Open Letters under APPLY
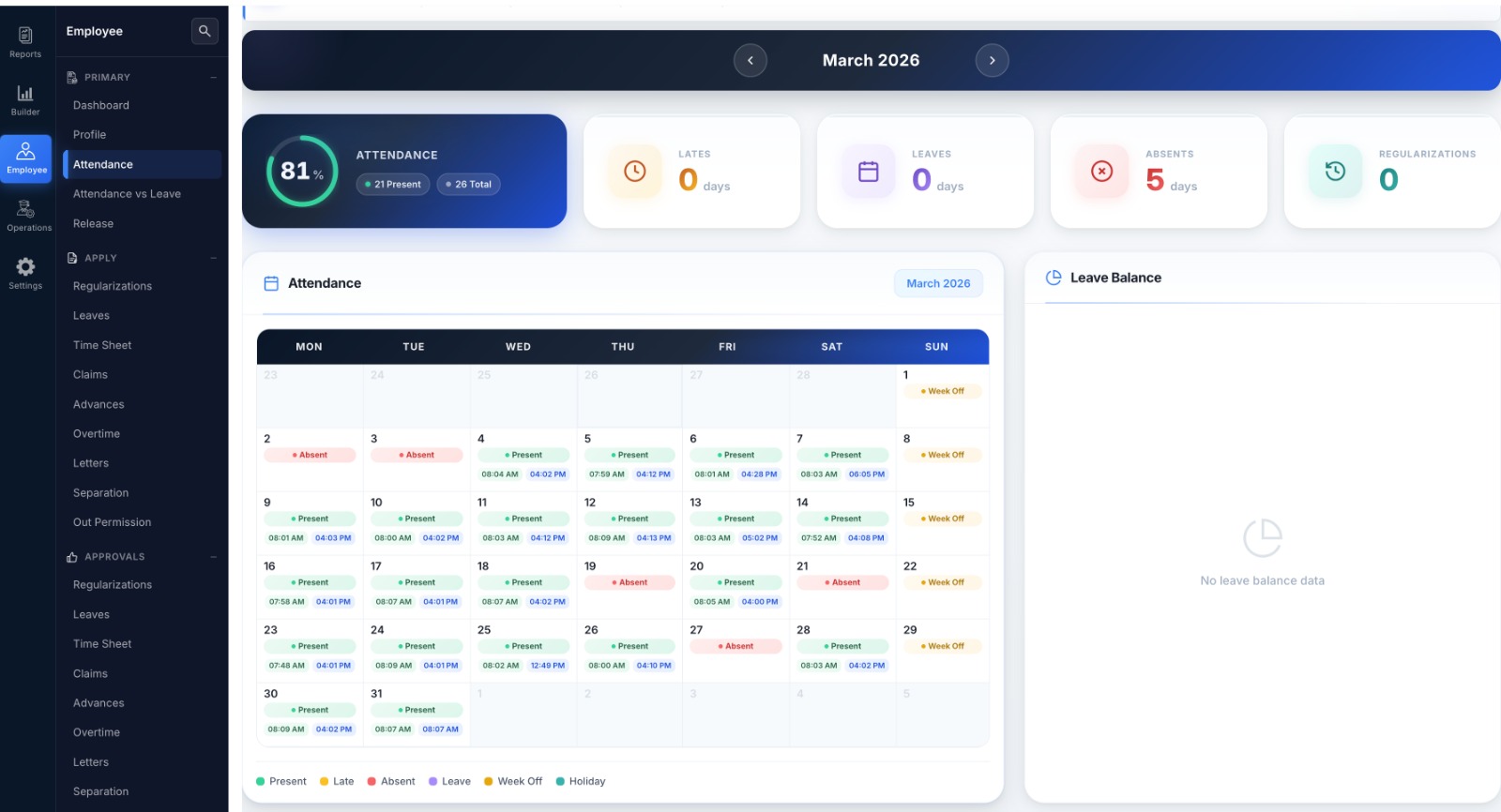Screen dimensions: 1501x812 point(91,463)
